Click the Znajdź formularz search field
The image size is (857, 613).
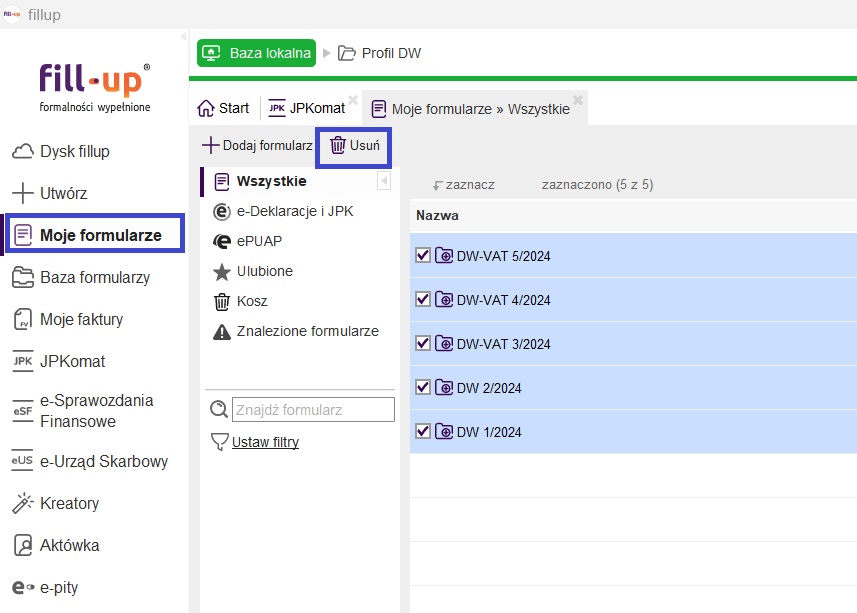pos(313,410)
